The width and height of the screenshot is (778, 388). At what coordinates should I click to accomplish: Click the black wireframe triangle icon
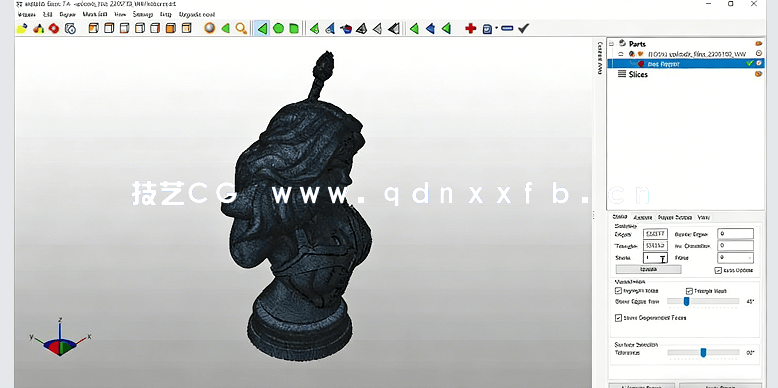362,28
